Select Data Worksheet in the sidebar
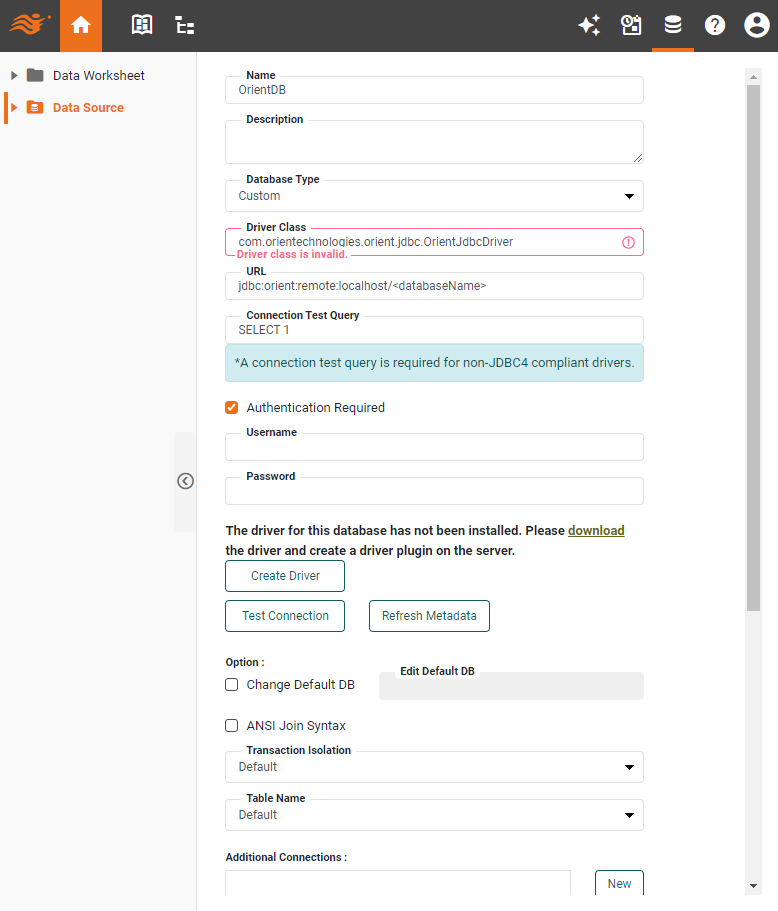The image size is (778, 911). [100, 75]
